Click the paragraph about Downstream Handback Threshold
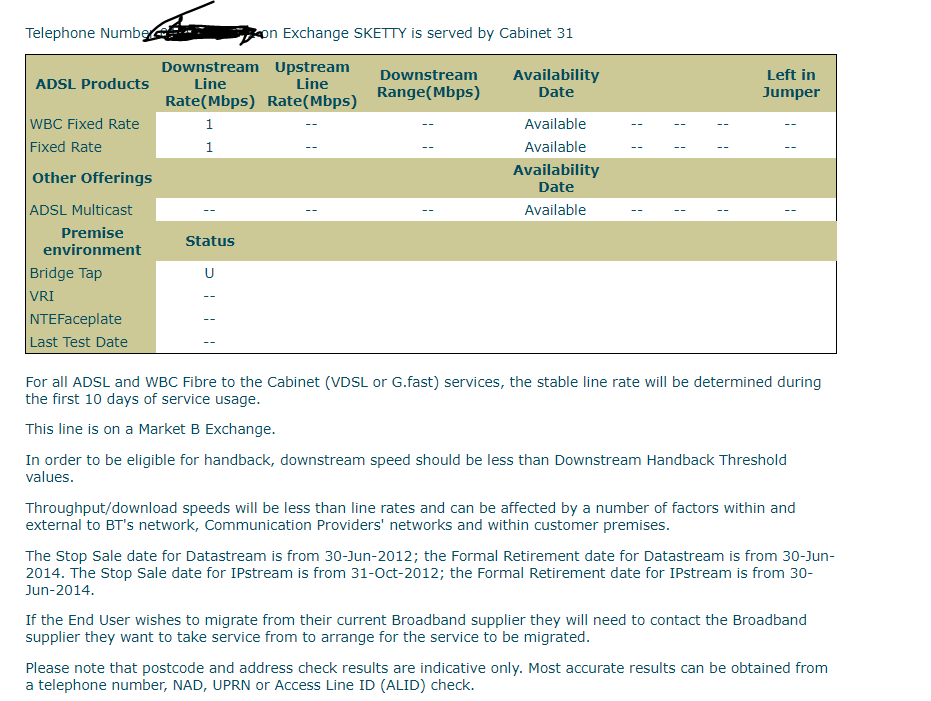This screenshot has height=701, width=931. (406, 468)
